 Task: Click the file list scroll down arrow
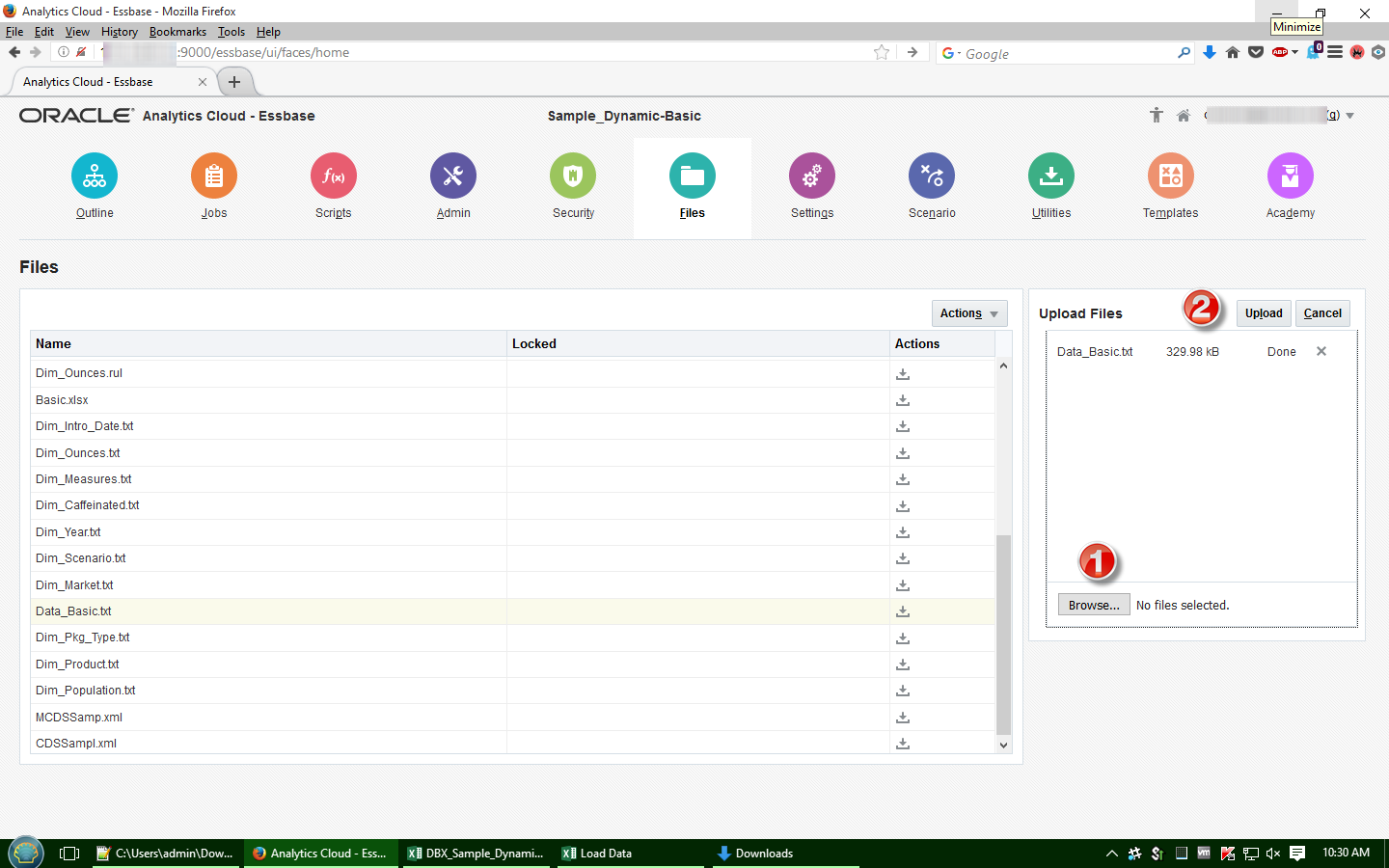(1003, 745)
